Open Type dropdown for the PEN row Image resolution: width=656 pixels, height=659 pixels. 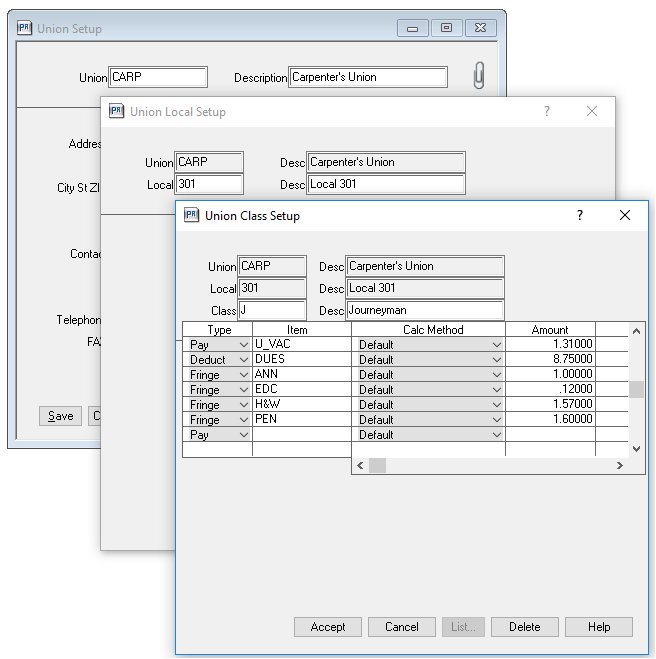(244, 420)
